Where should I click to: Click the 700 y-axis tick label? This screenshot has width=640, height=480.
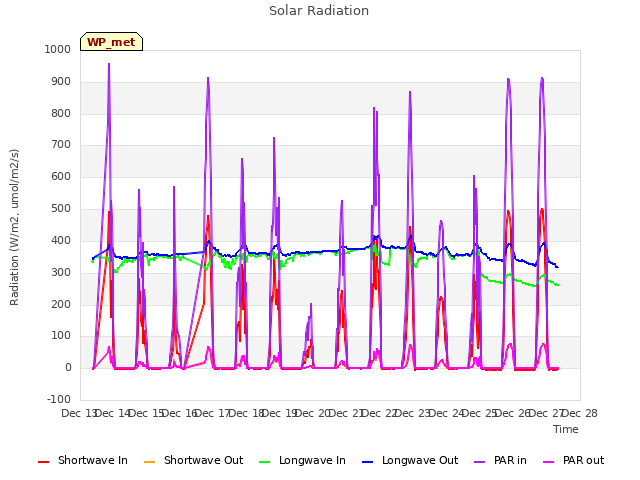pos(61,144)
